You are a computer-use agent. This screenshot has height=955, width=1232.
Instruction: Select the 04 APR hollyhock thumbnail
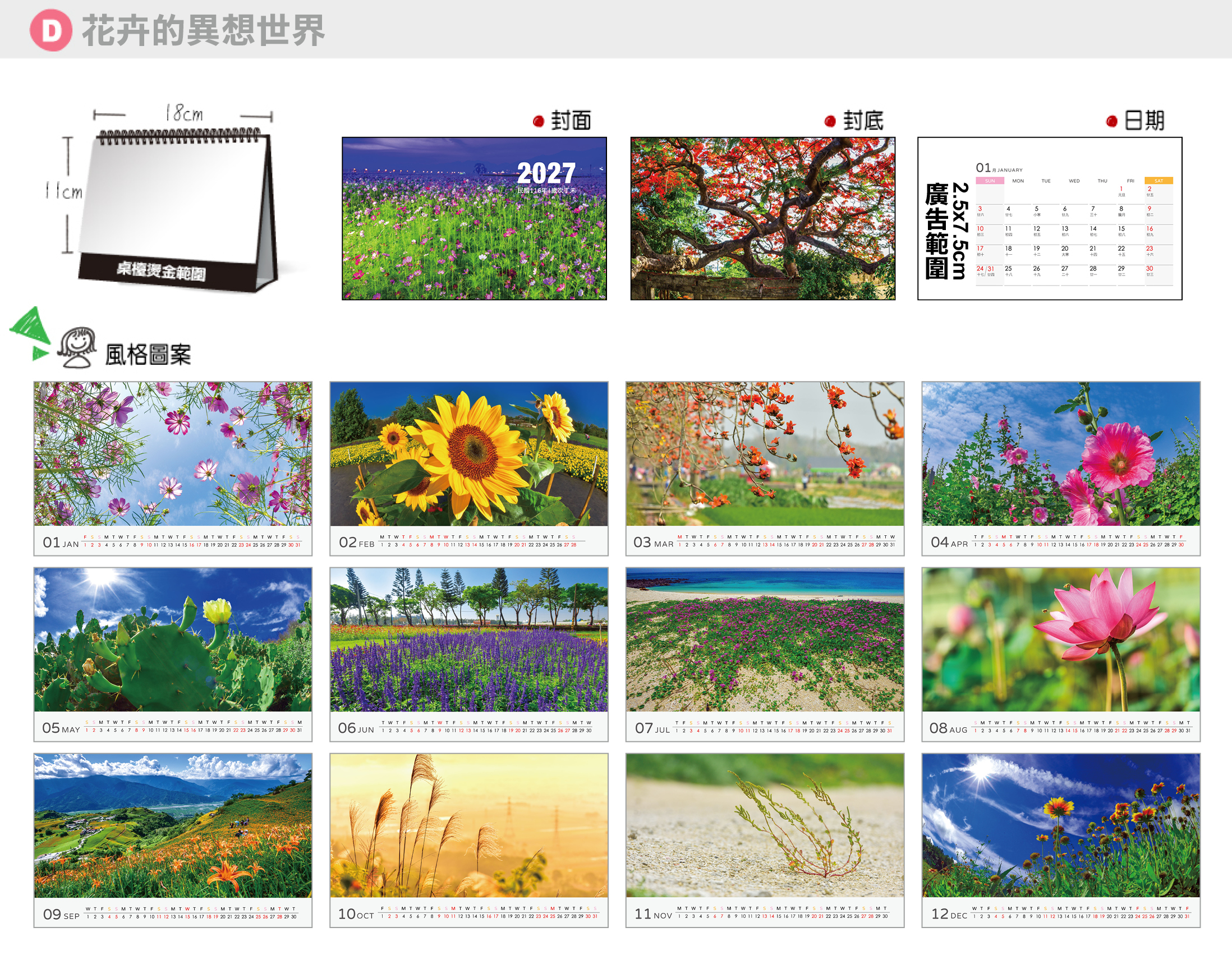click(1061, 469)
